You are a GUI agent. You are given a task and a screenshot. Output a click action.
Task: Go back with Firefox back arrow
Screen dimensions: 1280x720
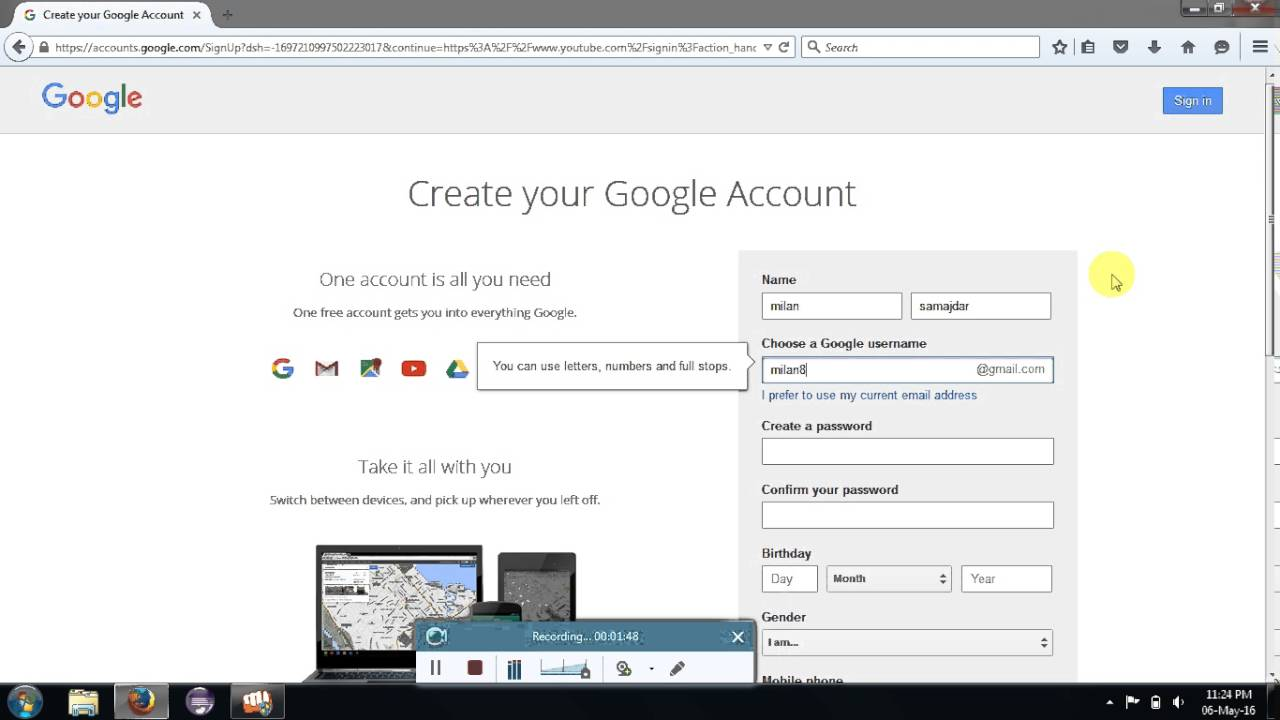coord(18,47)
